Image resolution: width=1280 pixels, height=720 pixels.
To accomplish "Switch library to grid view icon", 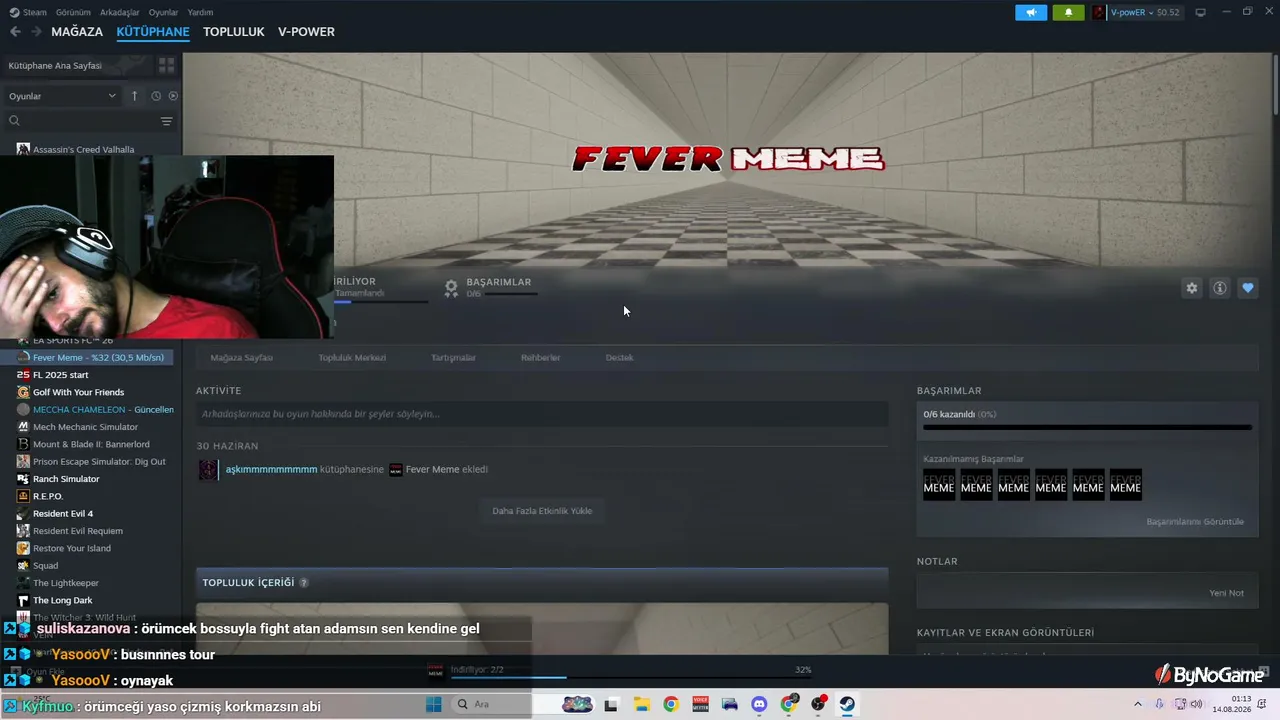I will point(166,65).
